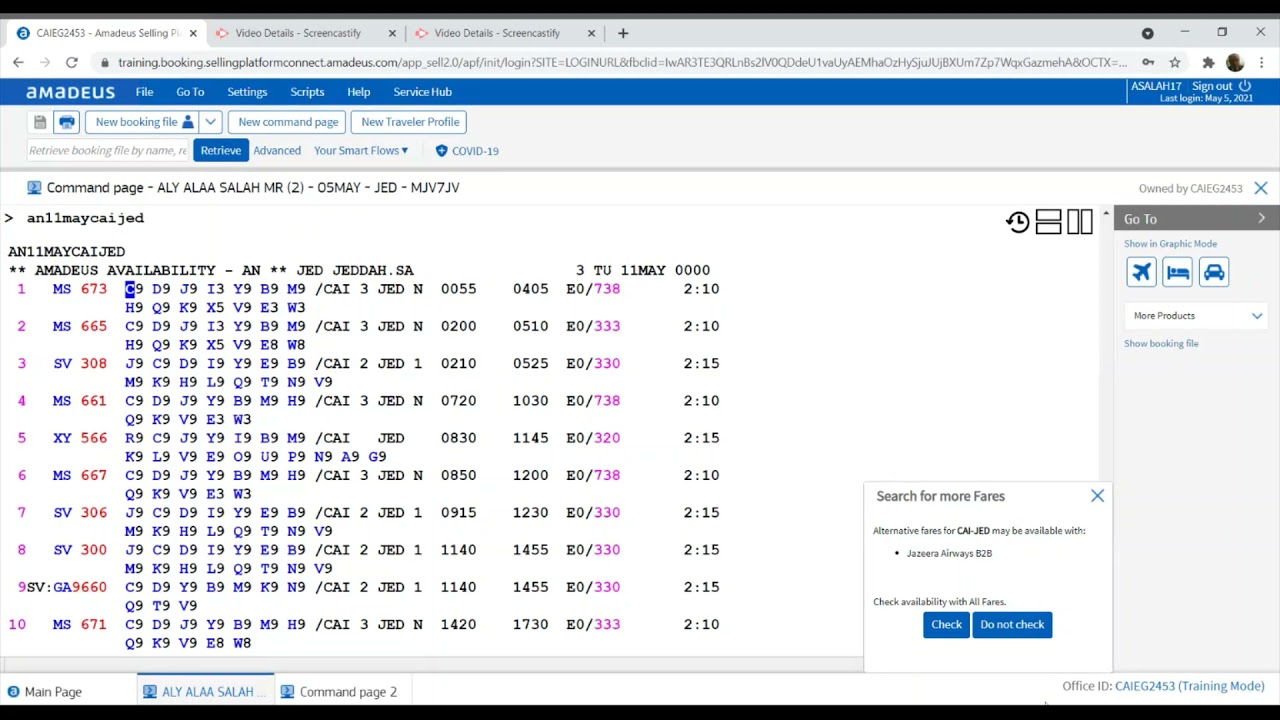The height and width of the screenshot is (720, 1280).
Task: Open browser three-dot menu
Action: (x=1261, y=62)
